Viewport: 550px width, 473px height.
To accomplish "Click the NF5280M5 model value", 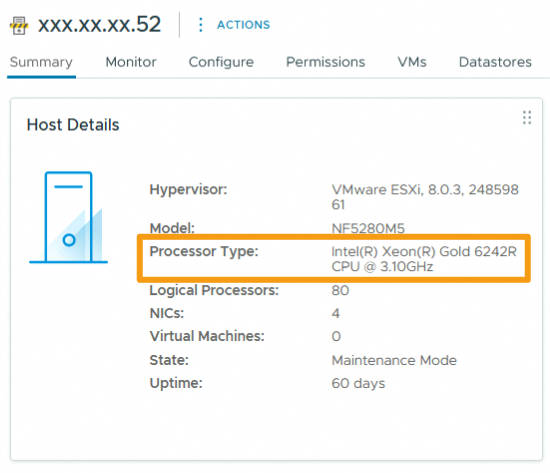I will pyautogui.click(x=368, y=229).
